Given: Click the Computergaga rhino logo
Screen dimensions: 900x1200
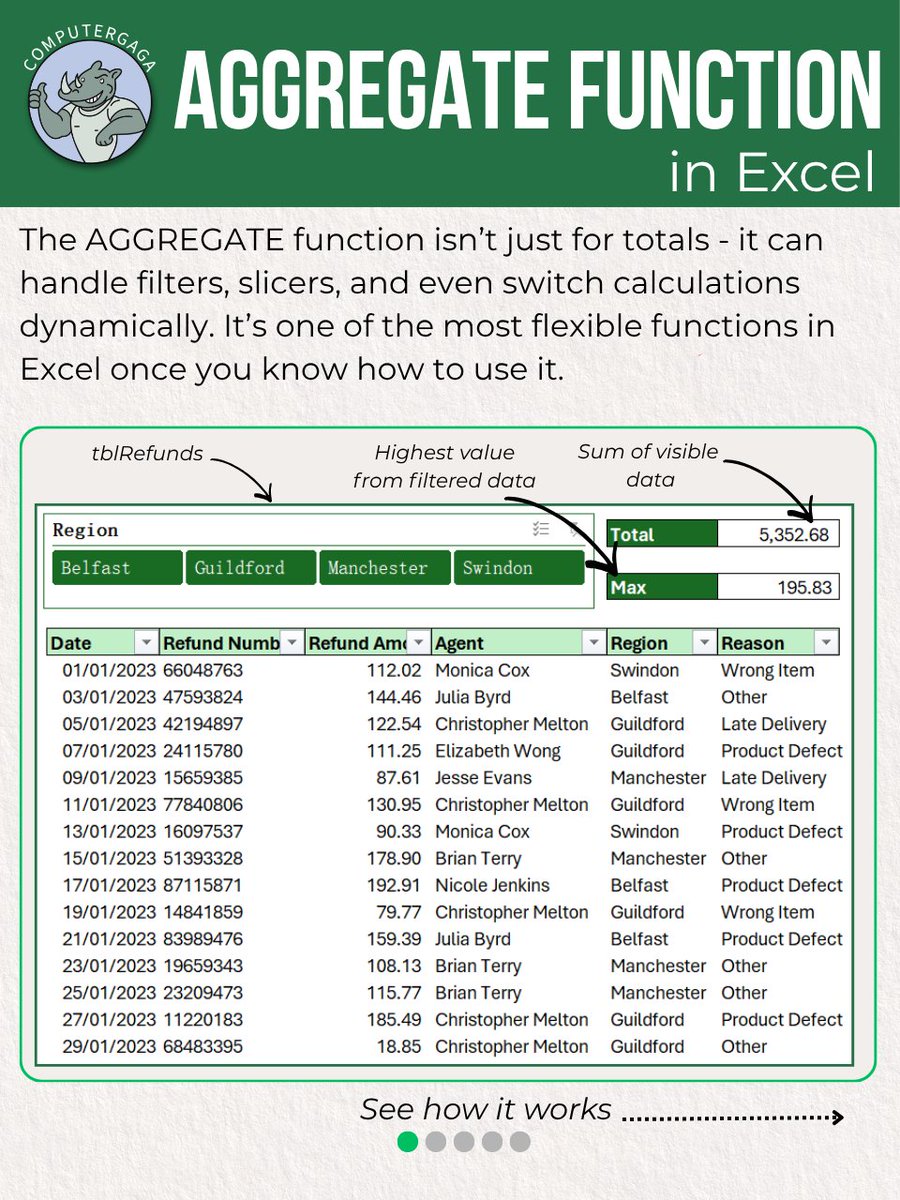Looking at the screenshot, I should (90, 99).
